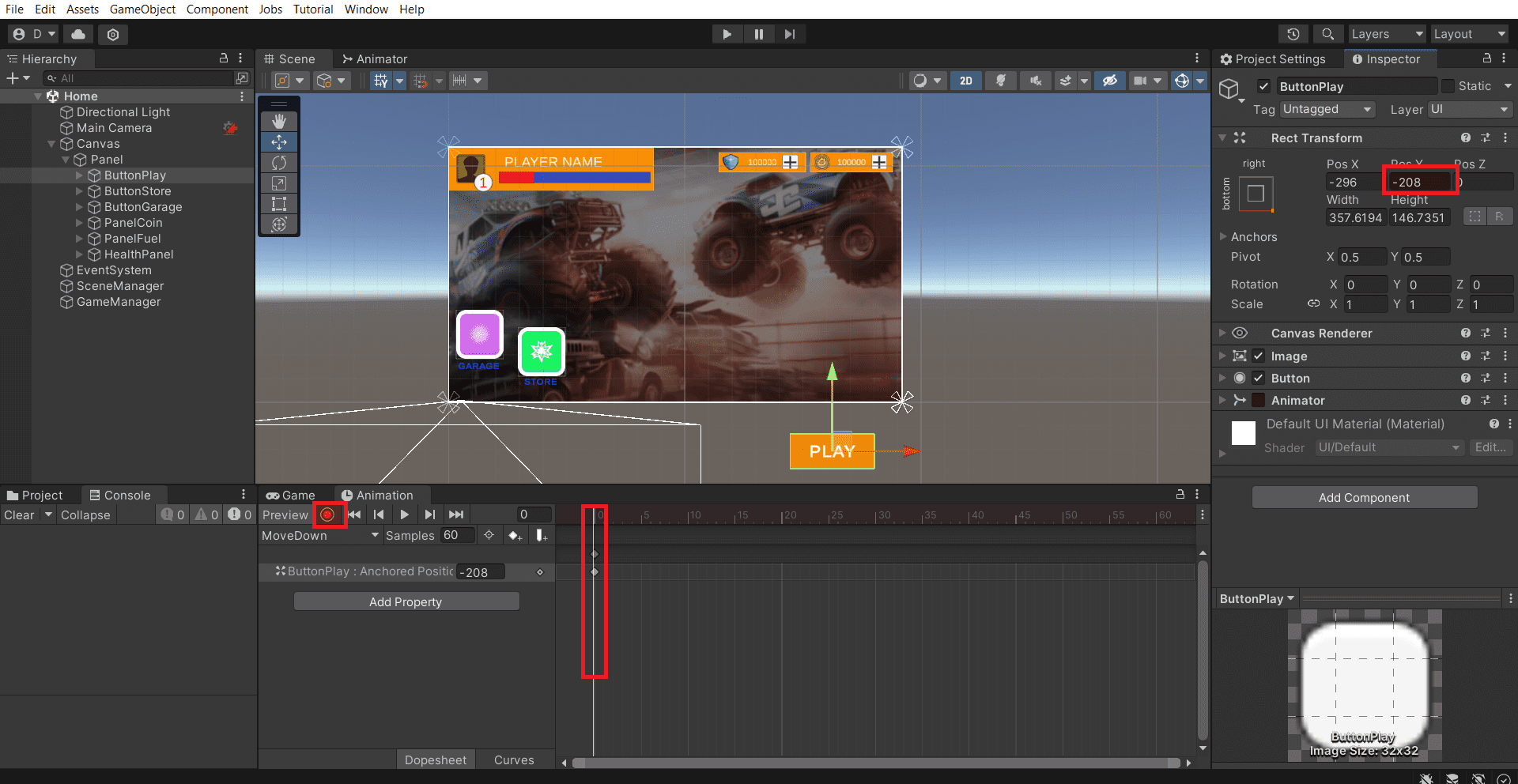Toggle the Scale constrain link icon
The image size is (1518, 784).
click(1313, 303)
